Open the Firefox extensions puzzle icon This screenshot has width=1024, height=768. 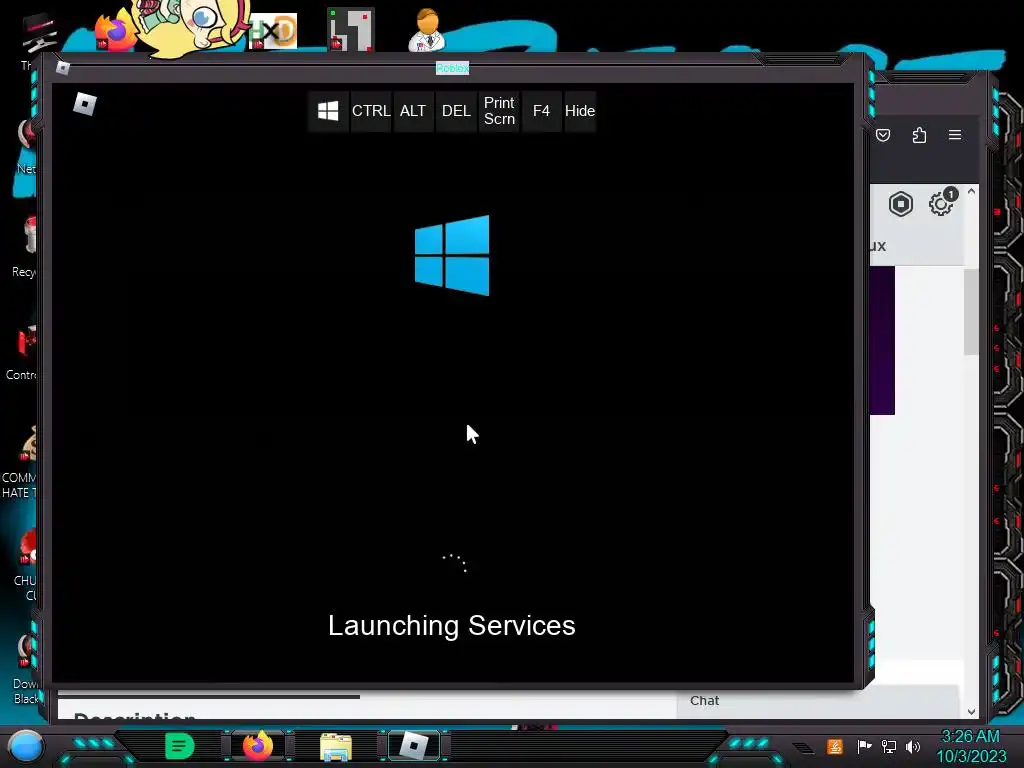[920, 135]
